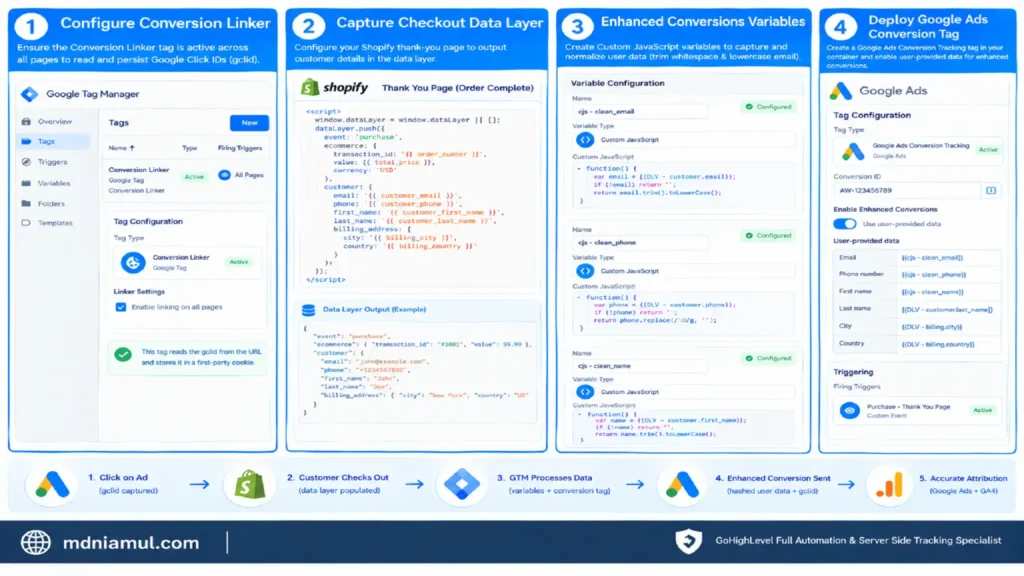Click the Type column header
This screenshot has width=1024, height=576.
click(x=189, y=148)
